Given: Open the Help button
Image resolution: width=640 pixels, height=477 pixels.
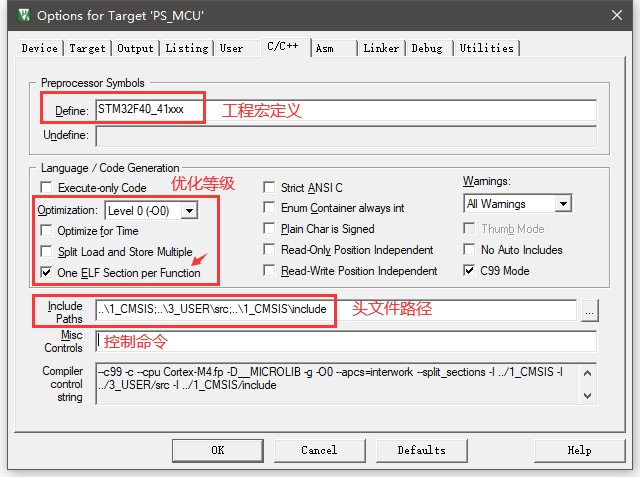Looking at the screenshot, I should [x=580, y=450].
